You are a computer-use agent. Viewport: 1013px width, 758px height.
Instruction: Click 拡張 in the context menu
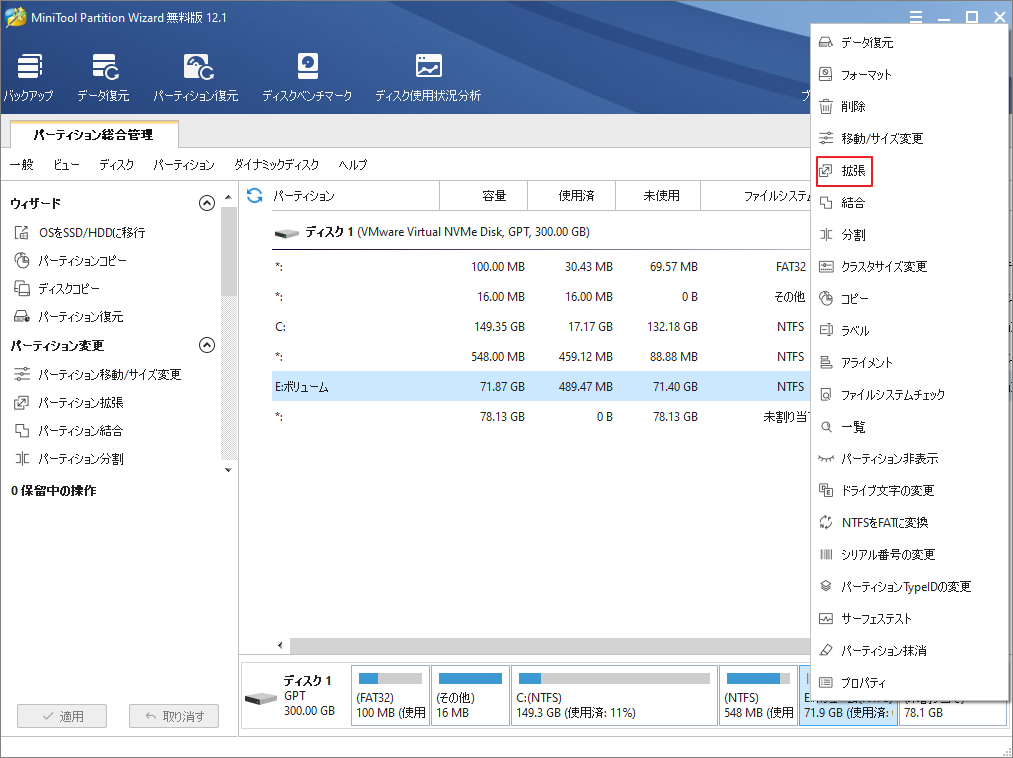pos(909,171)
